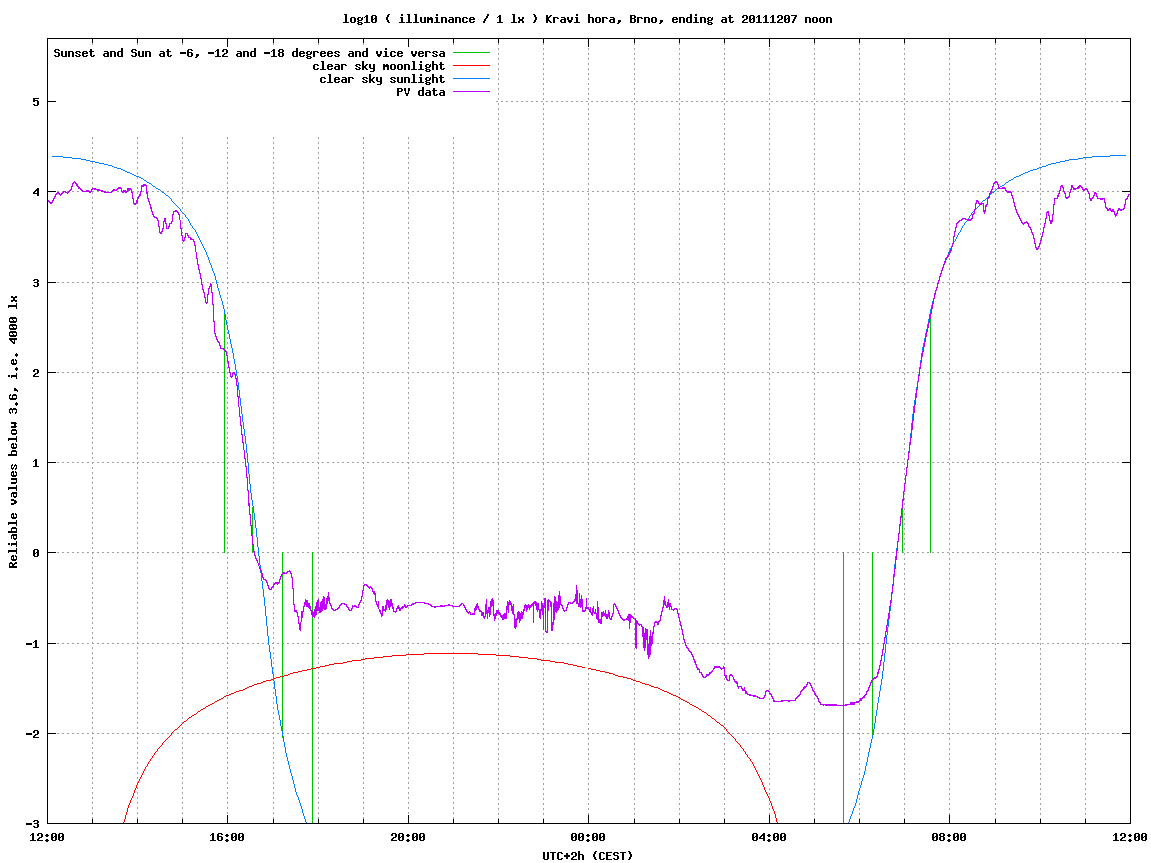The width and height of the screenshot is (1151, 863).
Task: Select the 'clear sky sunlight' legend label
Action: tap(382, 79)
